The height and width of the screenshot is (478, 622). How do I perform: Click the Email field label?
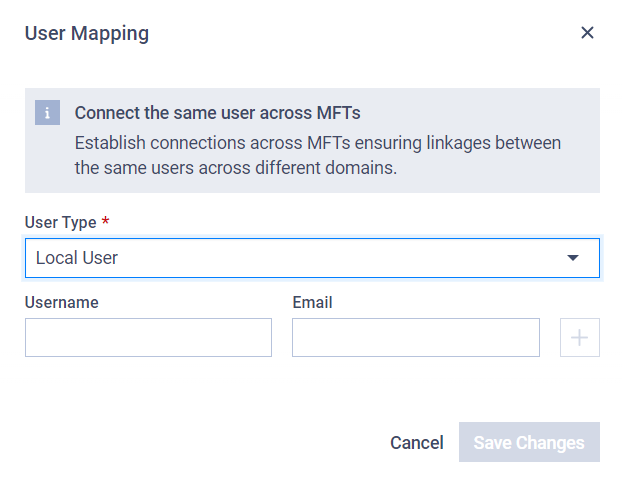tap(312, 302)
